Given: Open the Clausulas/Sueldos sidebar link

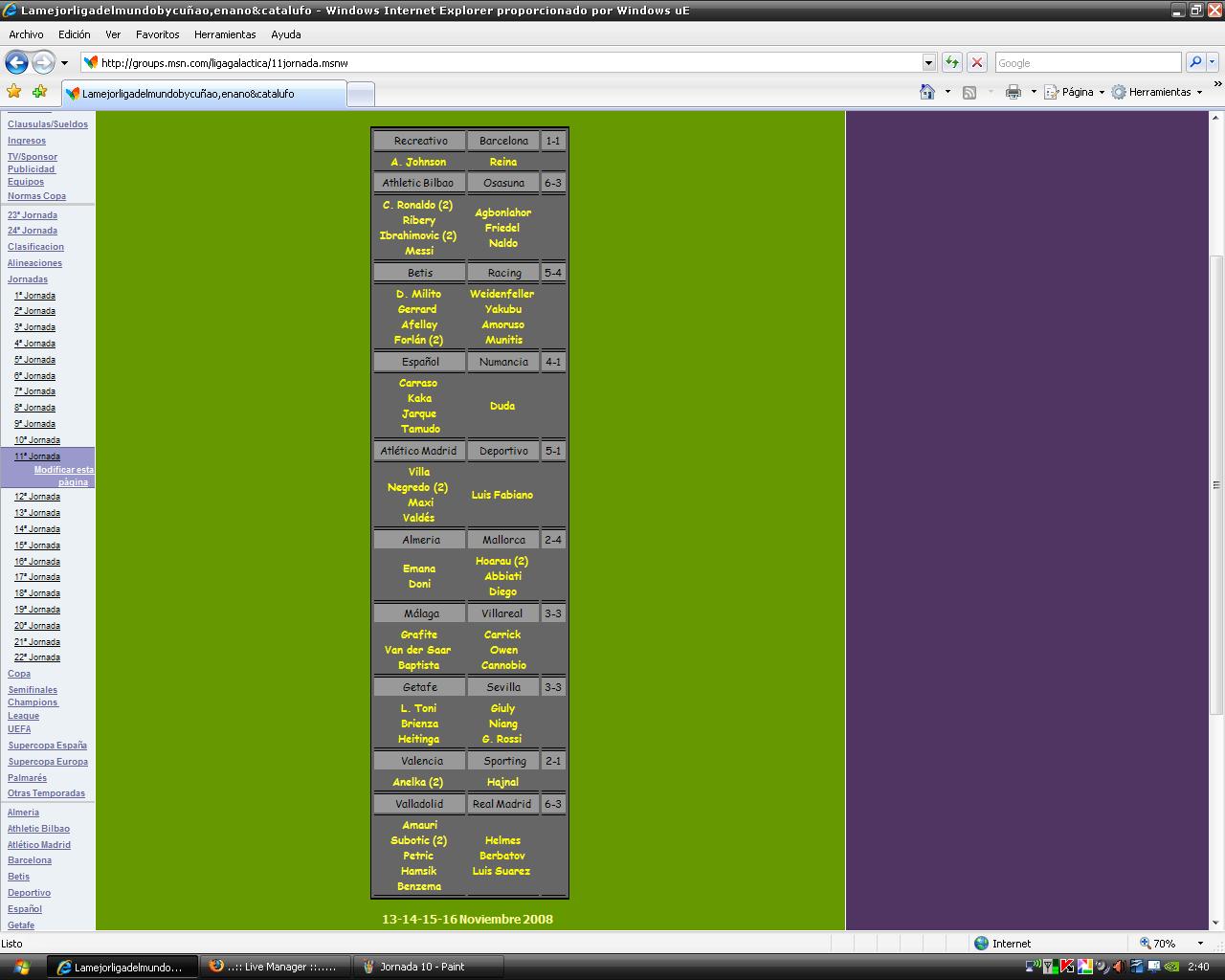Looking at the screenshot, I should click(48, 124).
